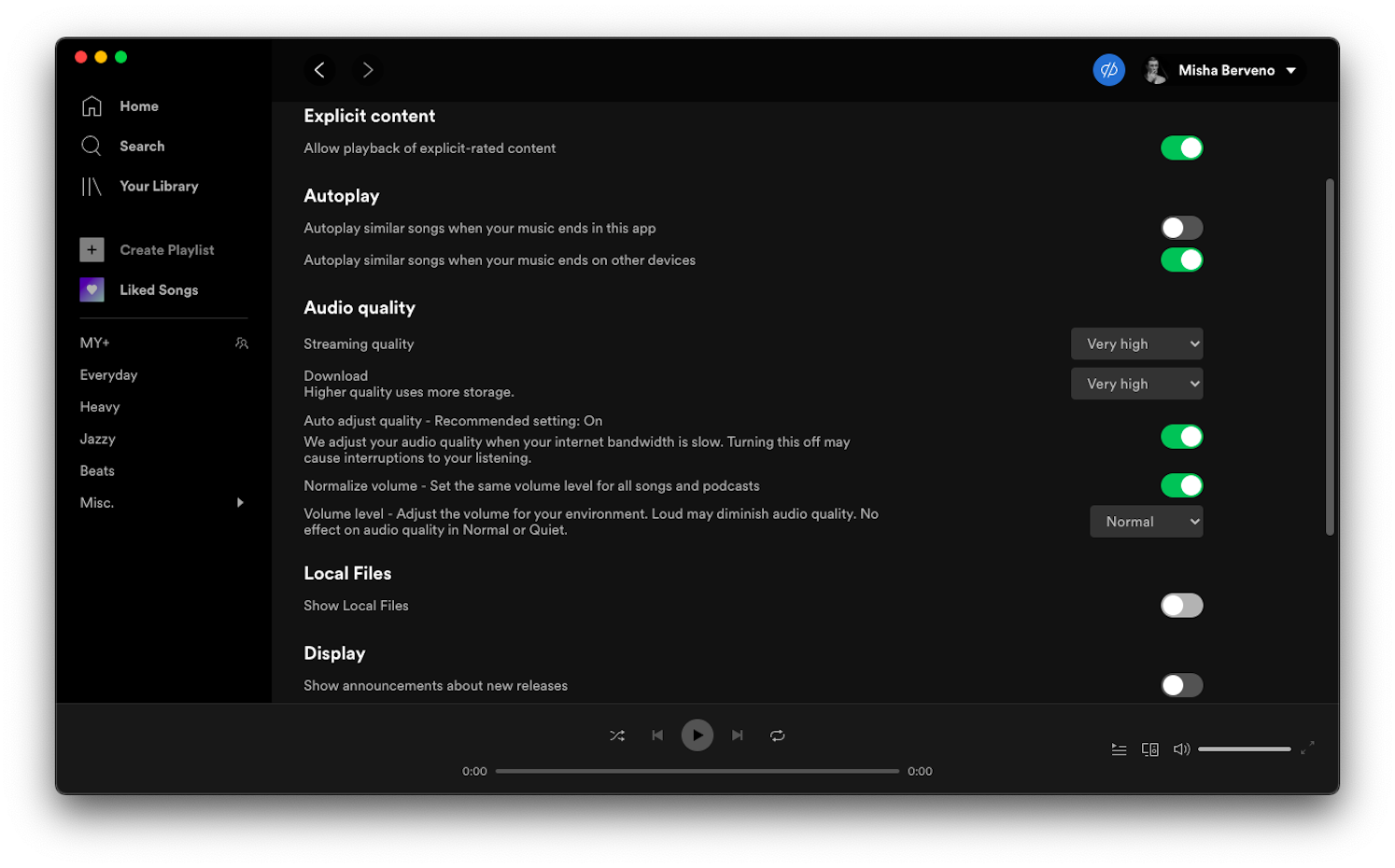Open the Misha Berveno account menu

1225,70
